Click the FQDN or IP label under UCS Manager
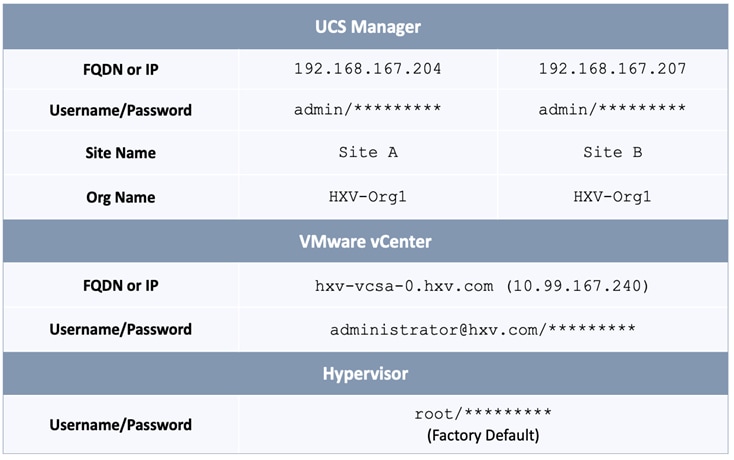Screen dimensions: 734x460 [x=120, y=70]
